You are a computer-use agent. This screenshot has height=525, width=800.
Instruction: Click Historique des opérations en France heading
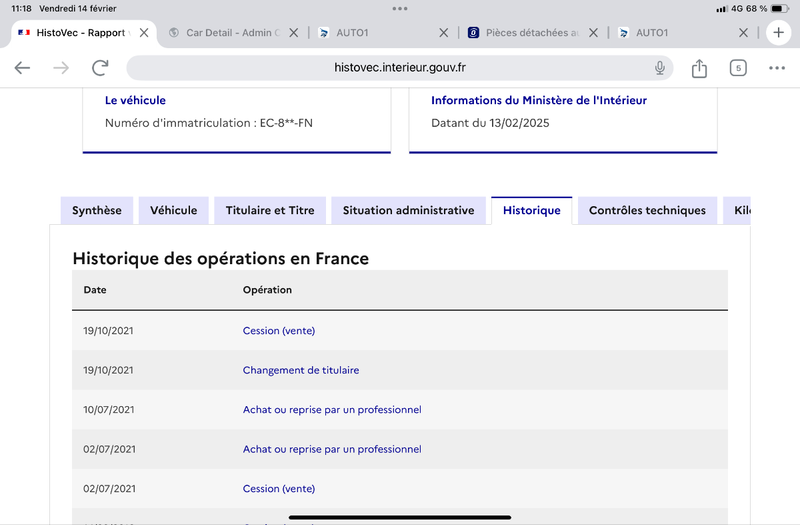click(x=220, y=259)
